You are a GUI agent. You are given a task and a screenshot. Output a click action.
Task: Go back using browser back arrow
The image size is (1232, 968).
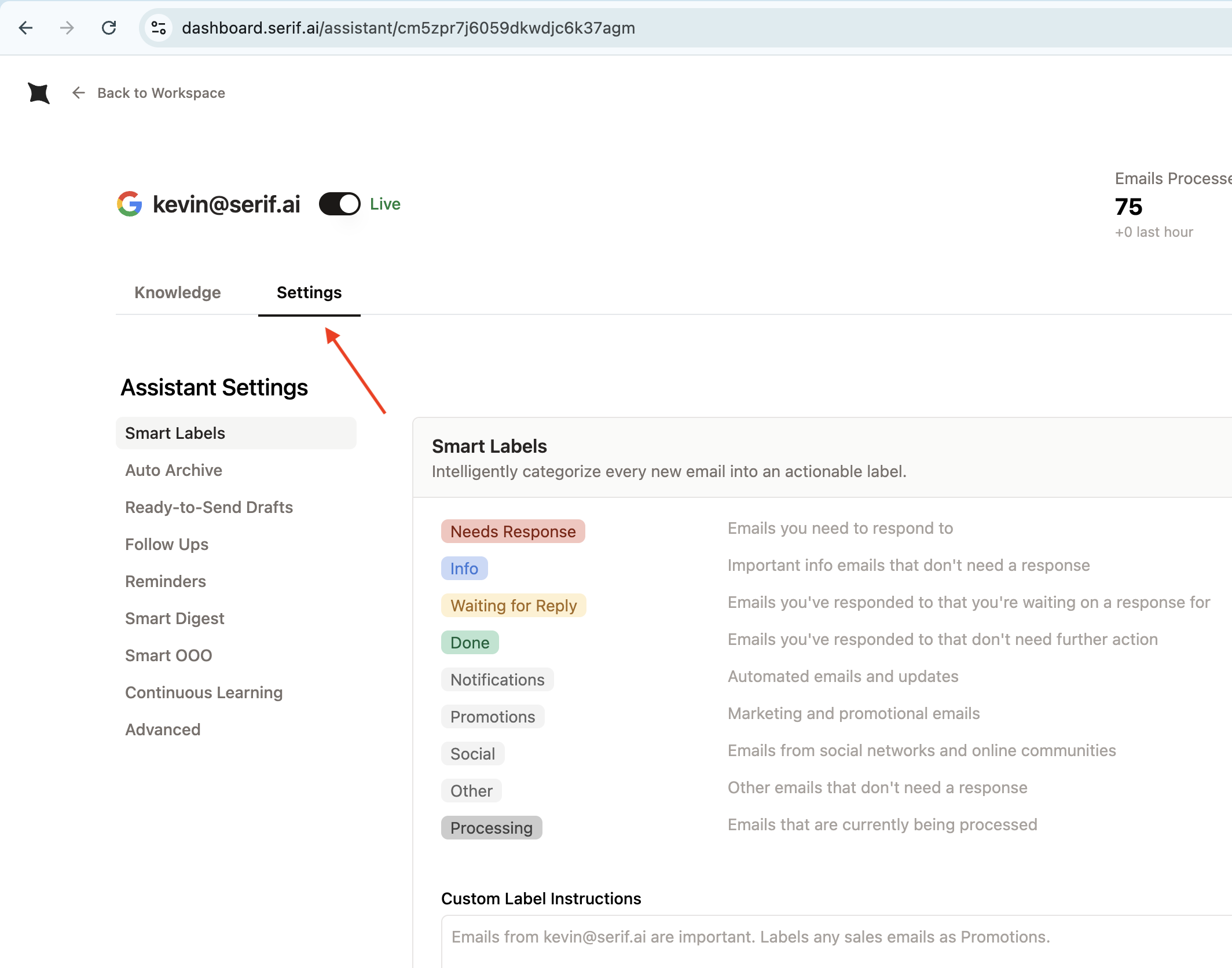click(x=25, y=28)
